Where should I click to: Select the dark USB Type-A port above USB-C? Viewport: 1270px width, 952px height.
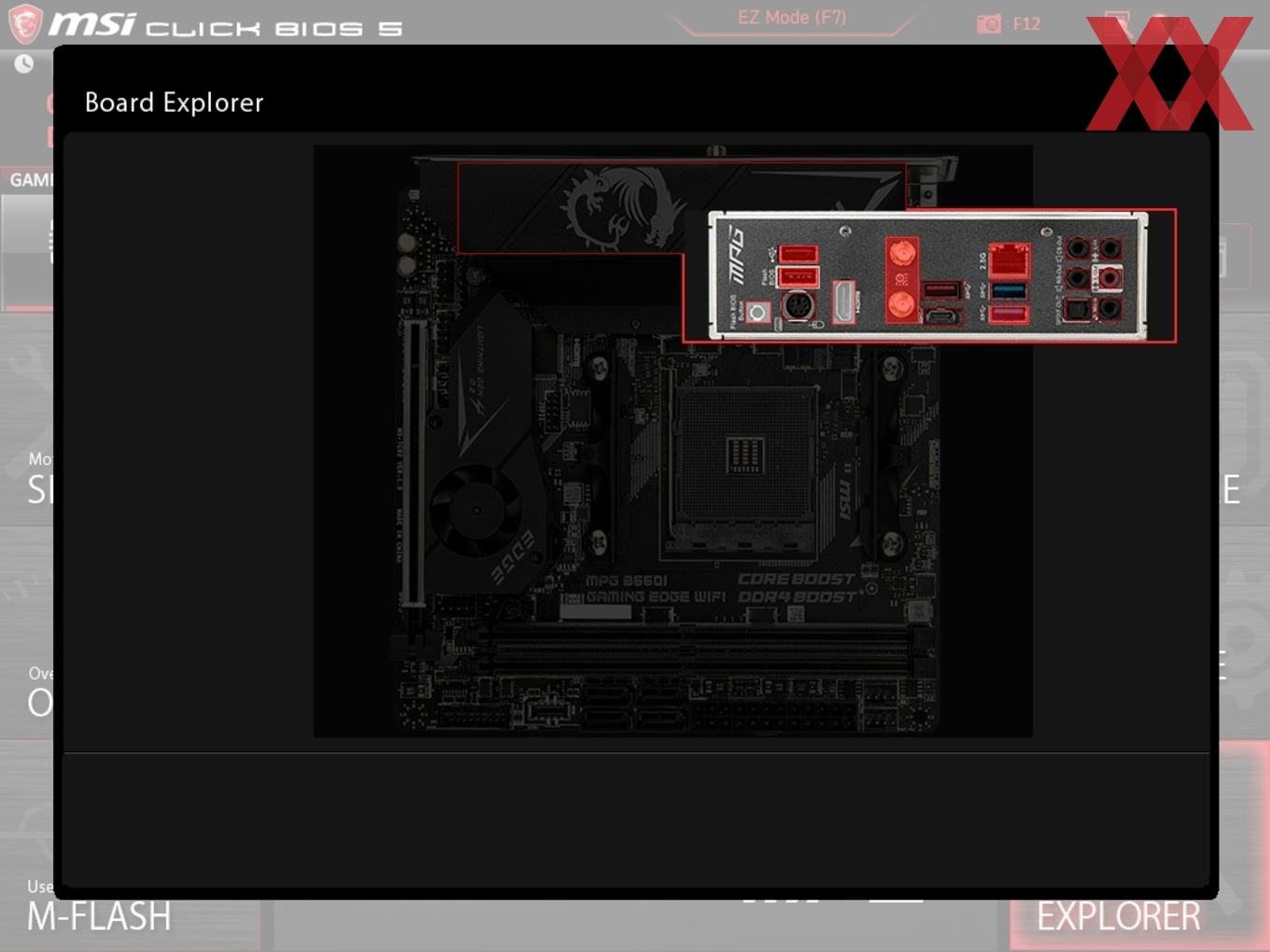coord(942,289)
